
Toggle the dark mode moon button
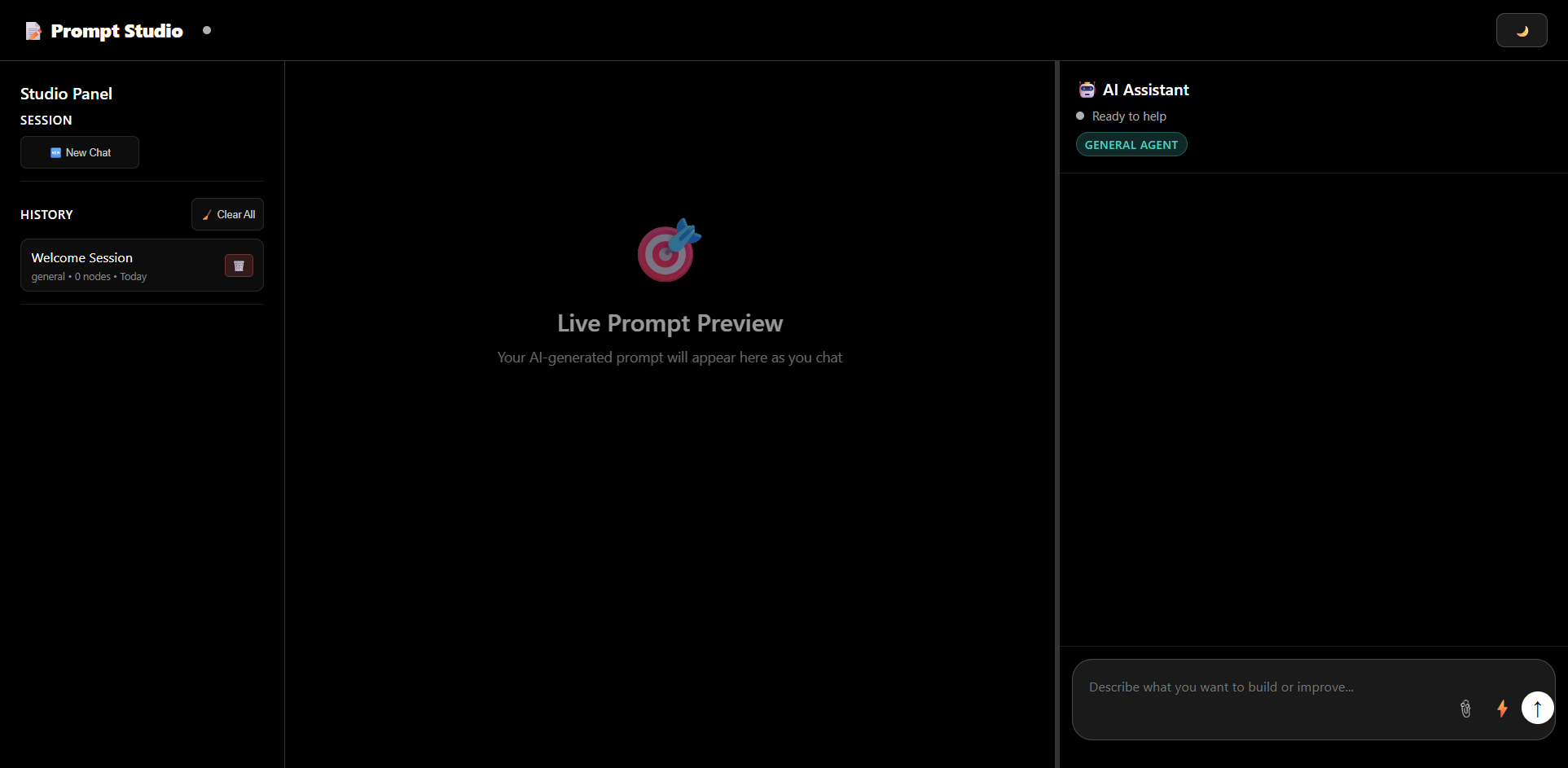point(1522,30)
